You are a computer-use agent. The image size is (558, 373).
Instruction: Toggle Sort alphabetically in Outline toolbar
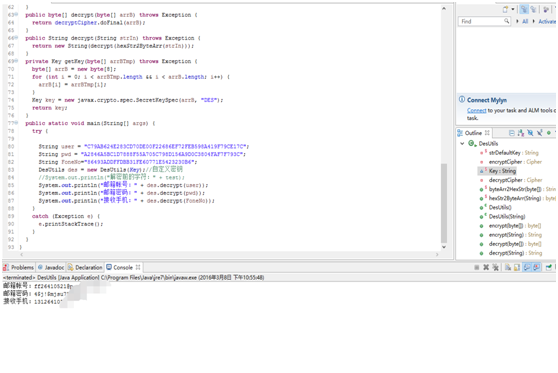pos(521,133)
